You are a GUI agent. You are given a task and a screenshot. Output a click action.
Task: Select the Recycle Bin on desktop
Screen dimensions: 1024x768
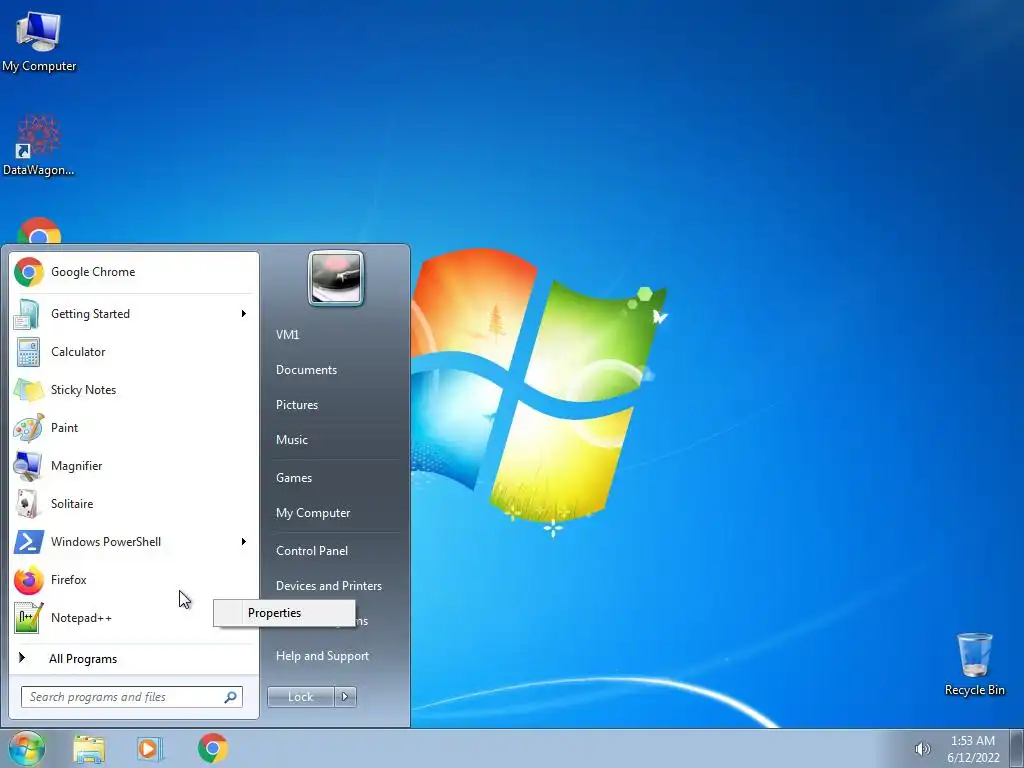click(x=974, y=664)
